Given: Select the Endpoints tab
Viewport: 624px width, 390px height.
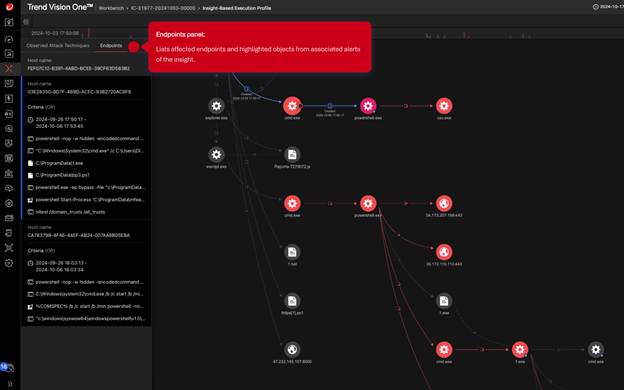Looking at the screenshot, I should (x=111, y=45).
